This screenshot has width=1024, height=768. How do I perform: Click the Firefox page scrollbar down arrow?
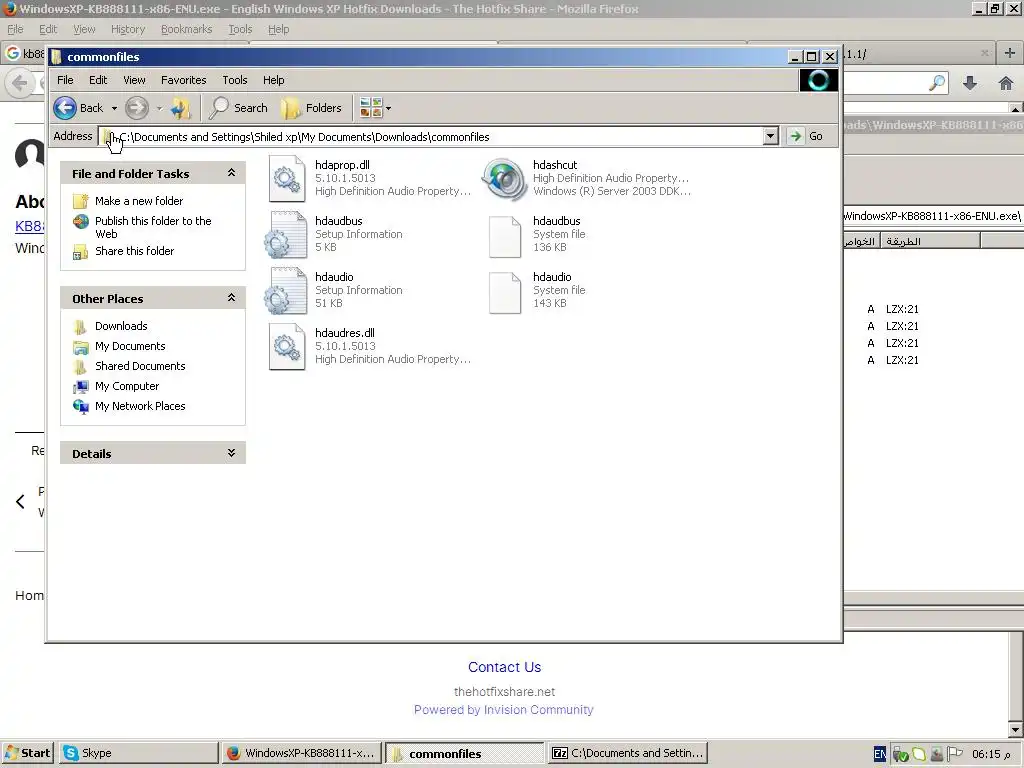pos(1016,730)
